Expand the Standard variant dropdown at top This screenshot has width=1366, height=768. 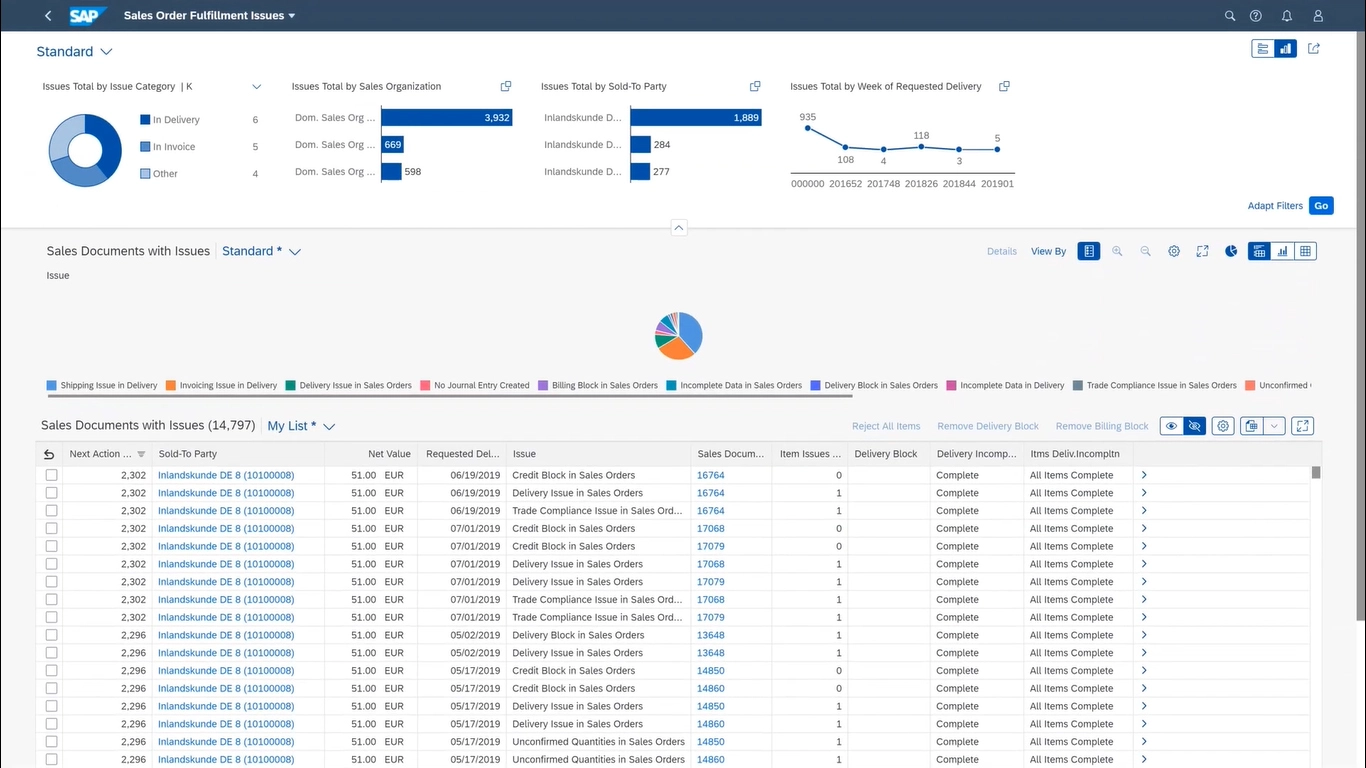coord(106,52)
